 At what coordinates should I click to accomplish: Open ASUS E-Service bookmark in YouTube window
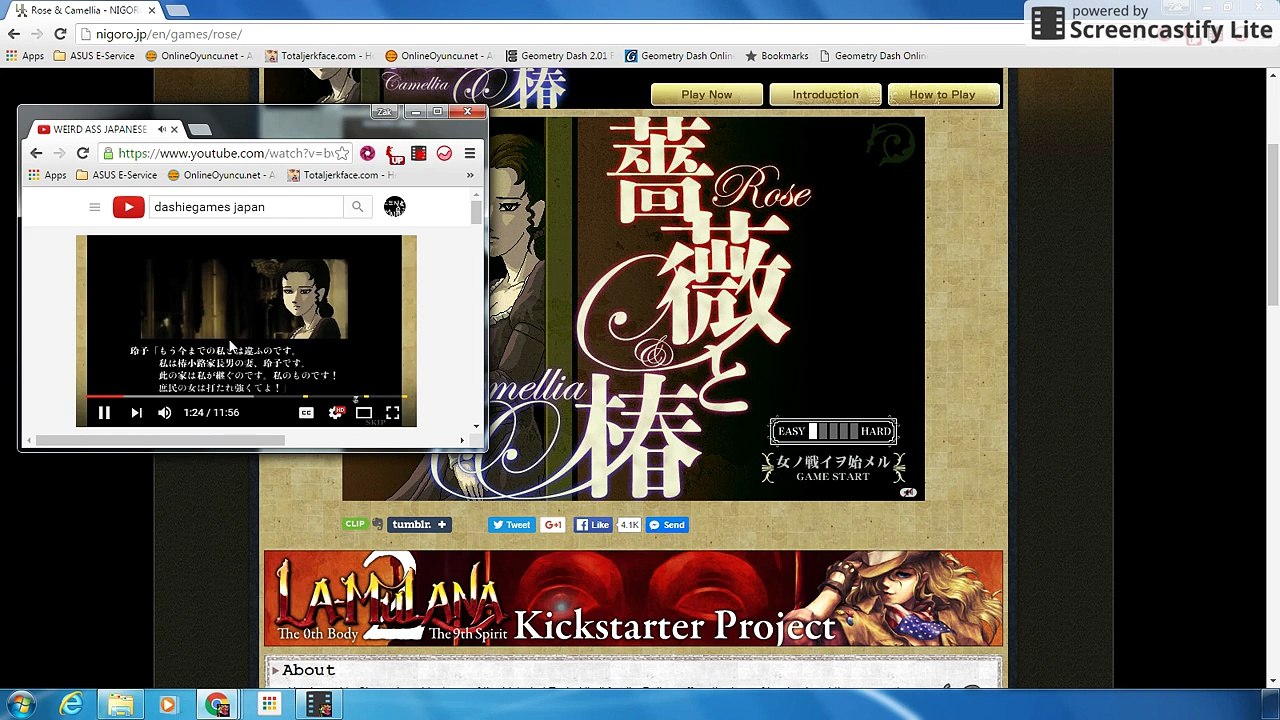pos(115,175)
